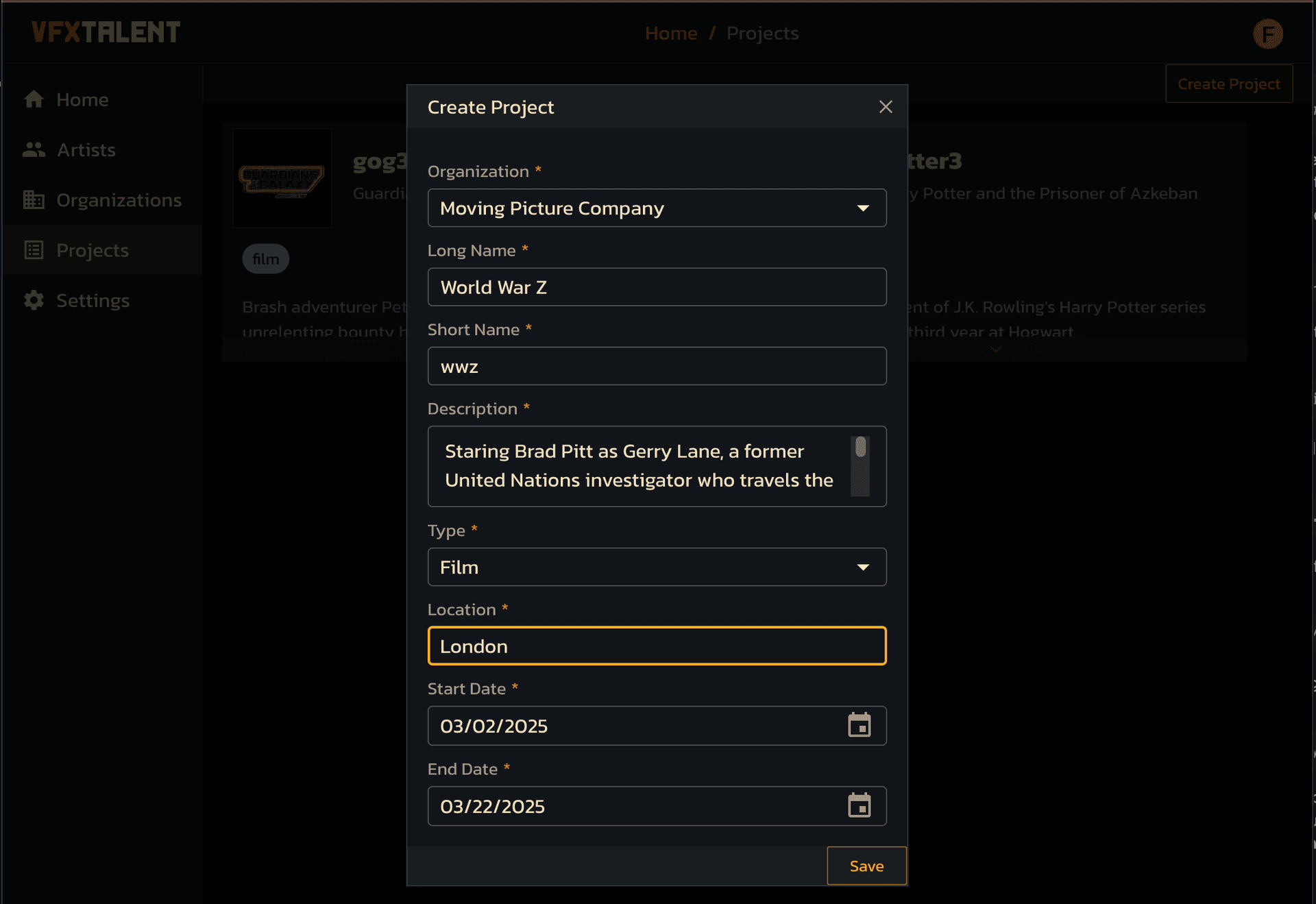Focus the Long Name field

[x=657, y=286]
